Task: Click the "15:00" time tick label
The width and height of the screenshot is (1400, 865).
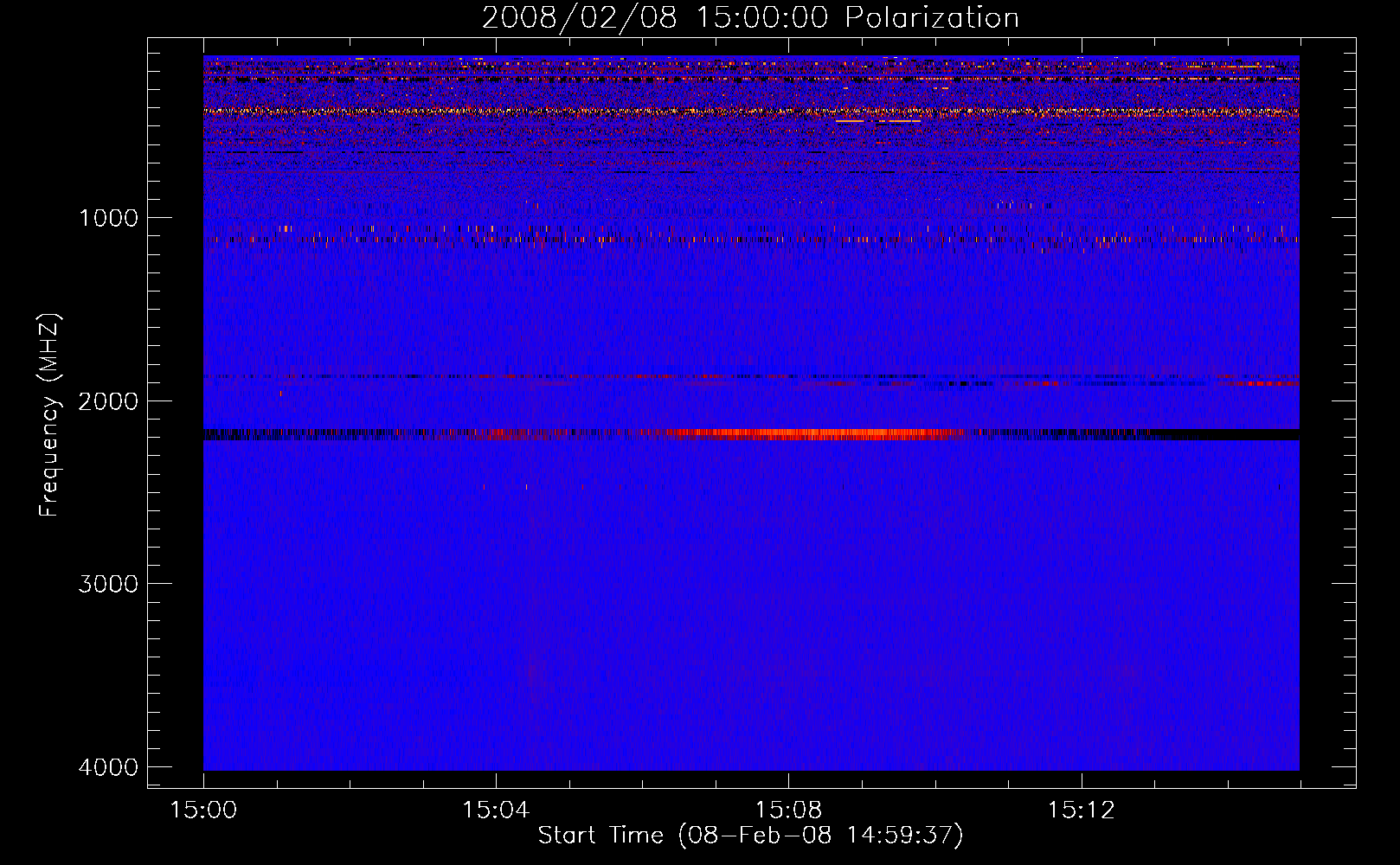Action: tap(203, 810)
